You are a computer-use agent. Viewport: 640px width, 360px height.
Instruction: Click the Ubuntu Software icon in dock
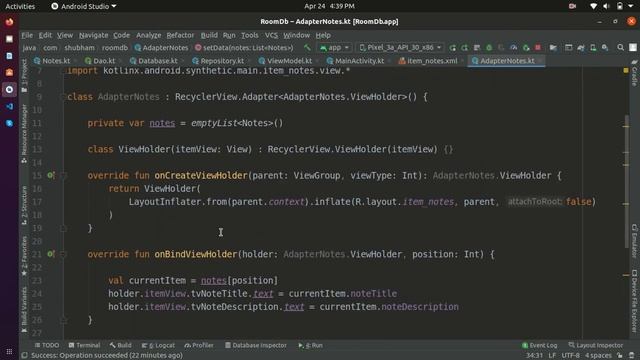click(x=9, y=72)
